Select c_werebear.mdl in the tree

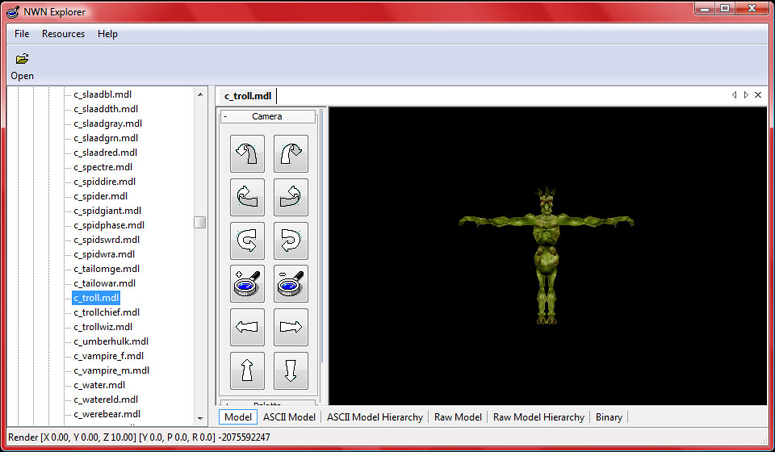107,414
